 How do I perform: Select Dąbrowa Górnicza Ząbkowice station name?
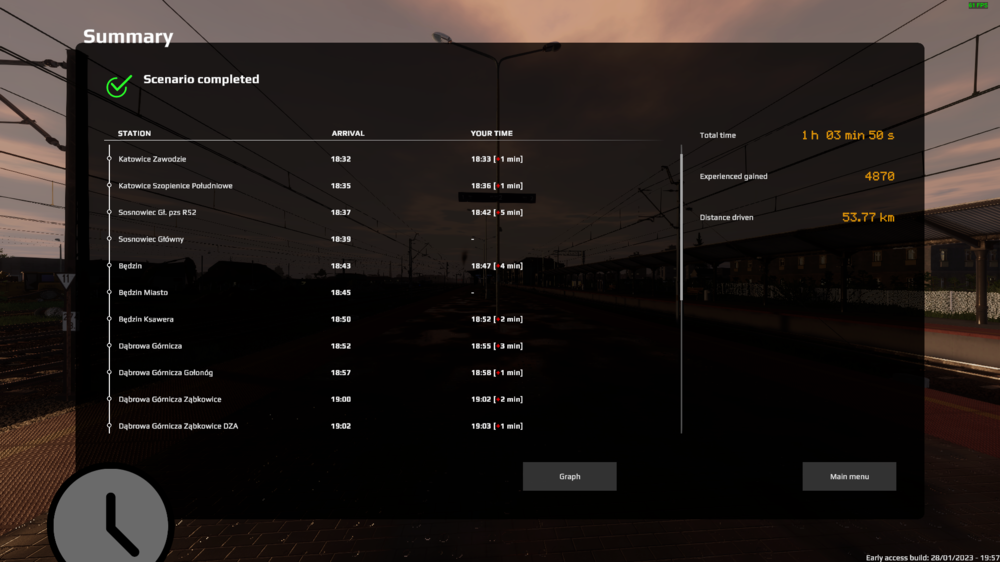pos(170,399)
